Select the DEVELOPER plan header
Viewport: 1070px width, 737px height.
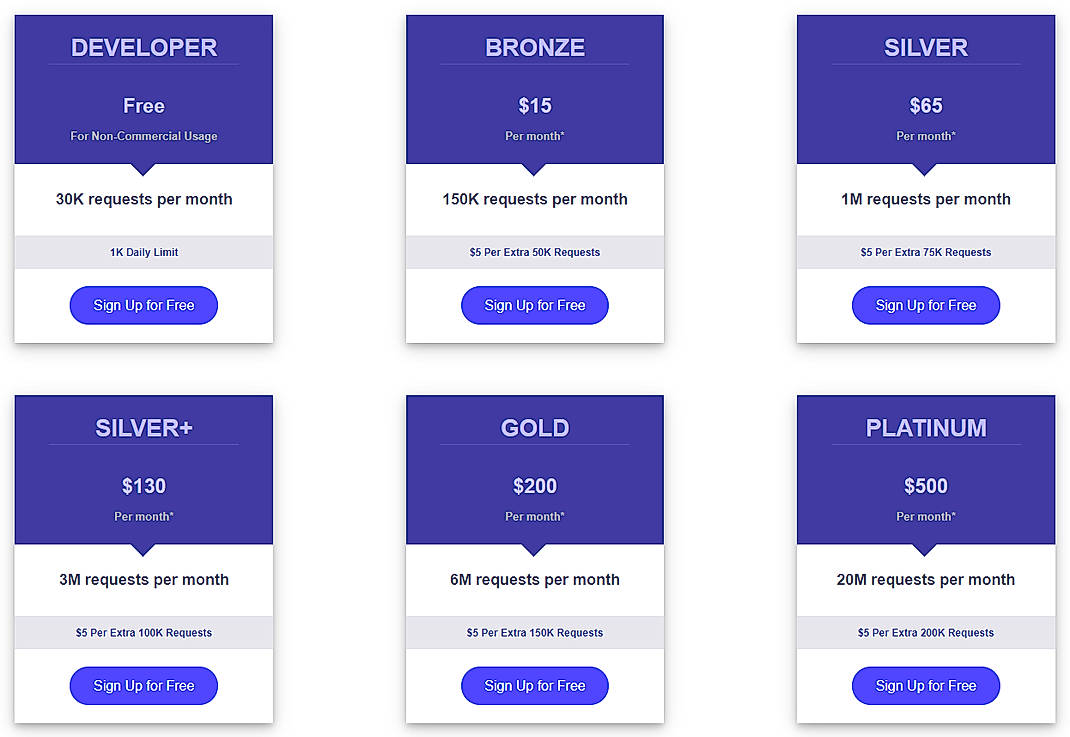(143, 47)
